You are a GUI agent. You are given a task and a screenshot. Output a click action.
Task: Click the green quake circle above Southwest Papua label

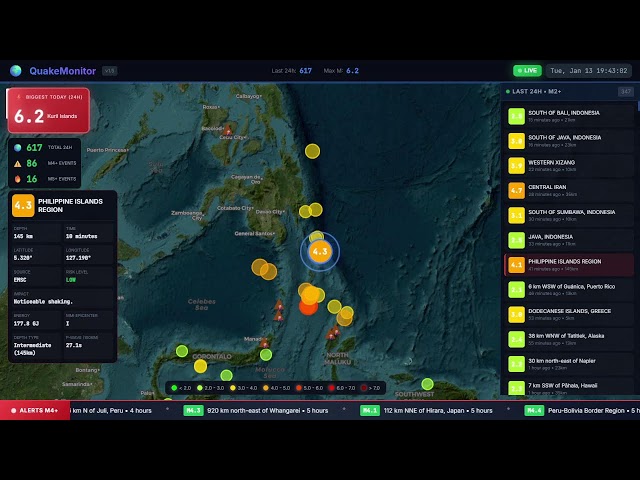(x=427, y=384)
